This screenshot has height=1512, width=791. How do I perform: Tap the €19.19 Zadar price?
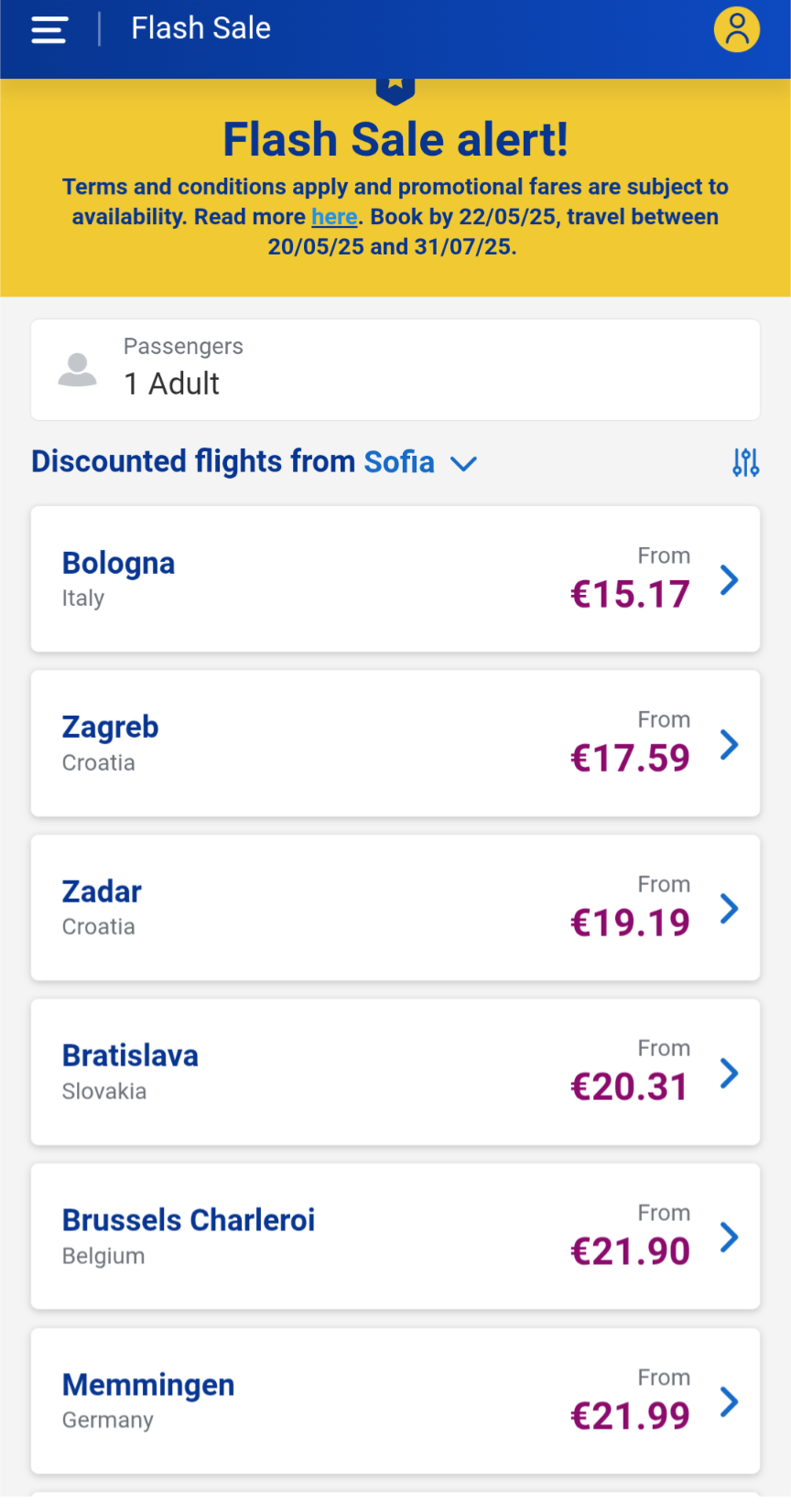pos(630,923)
